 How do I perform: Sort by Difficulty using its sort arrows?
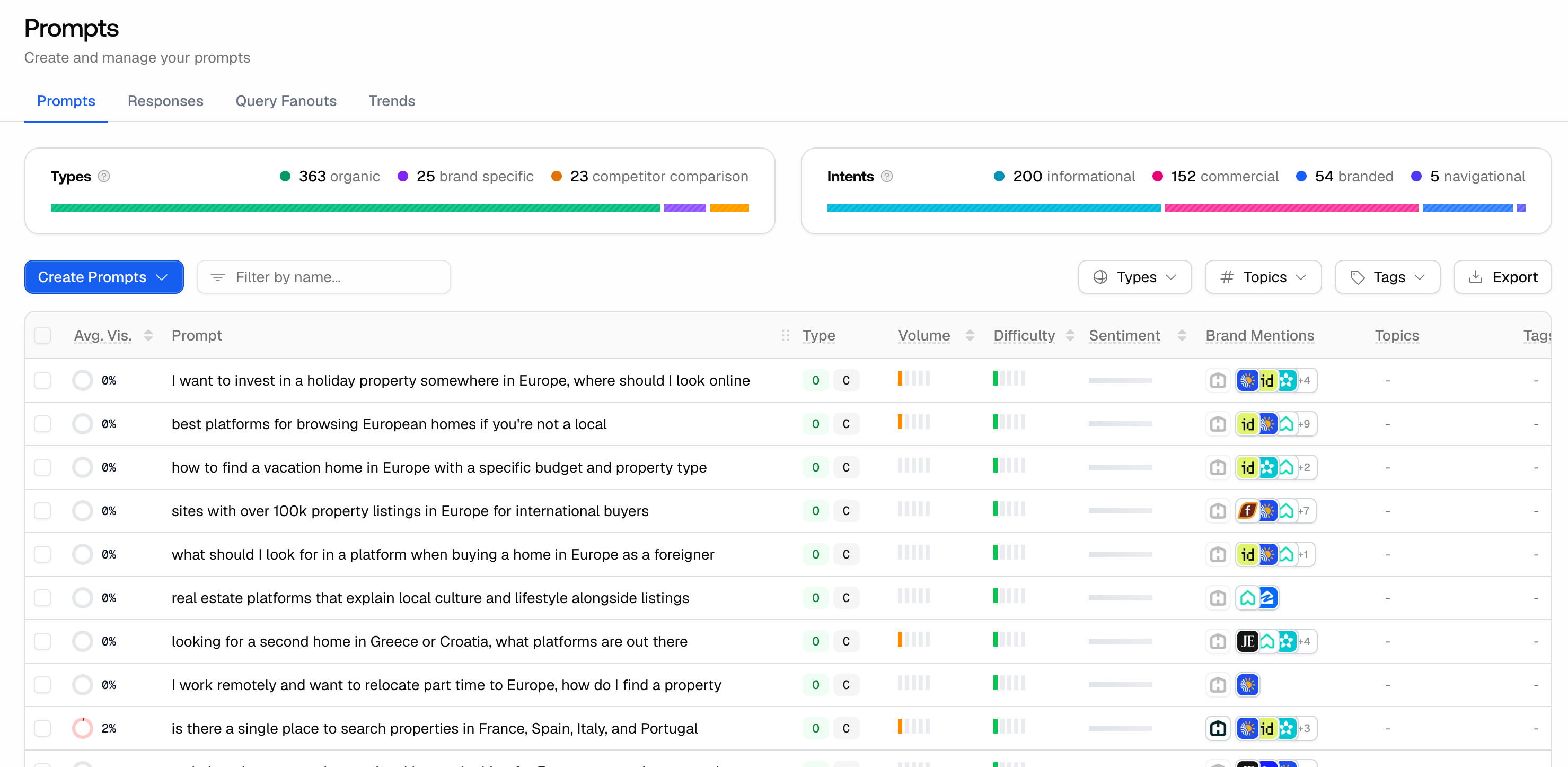click(1070, 335)
